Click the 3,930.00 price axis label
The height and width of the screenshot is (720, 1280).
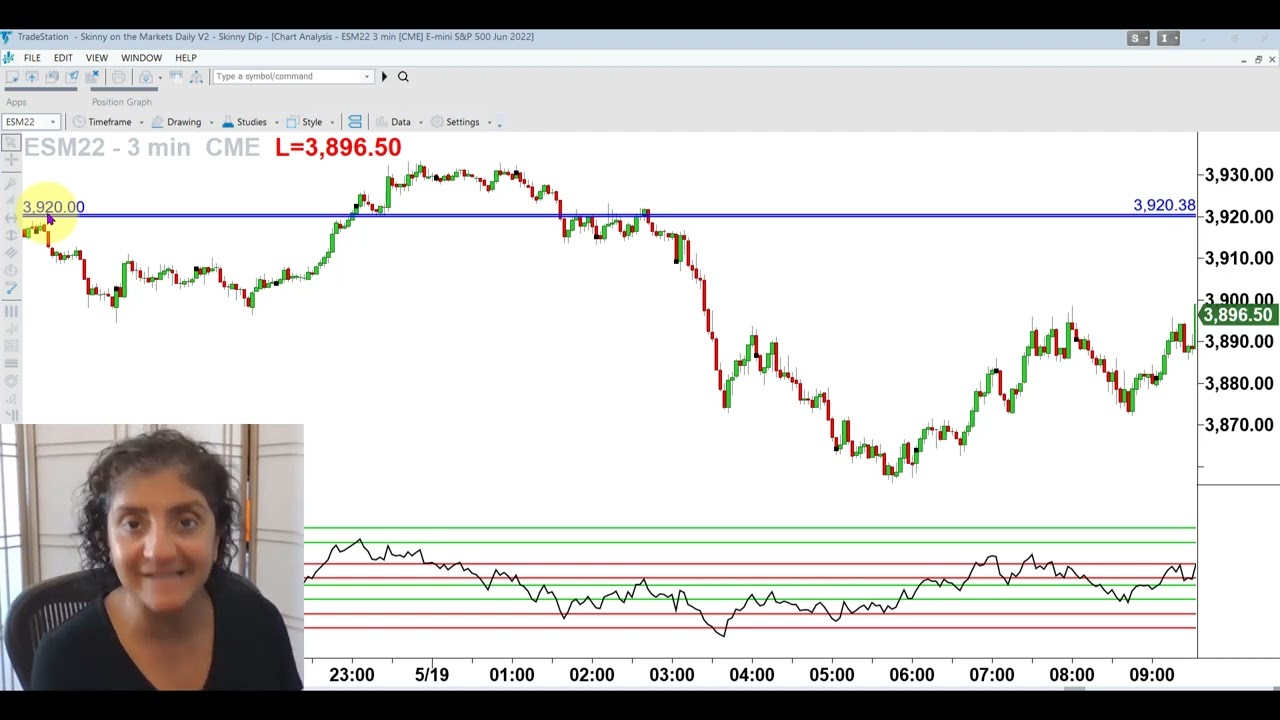click(x=1239, y=175)
